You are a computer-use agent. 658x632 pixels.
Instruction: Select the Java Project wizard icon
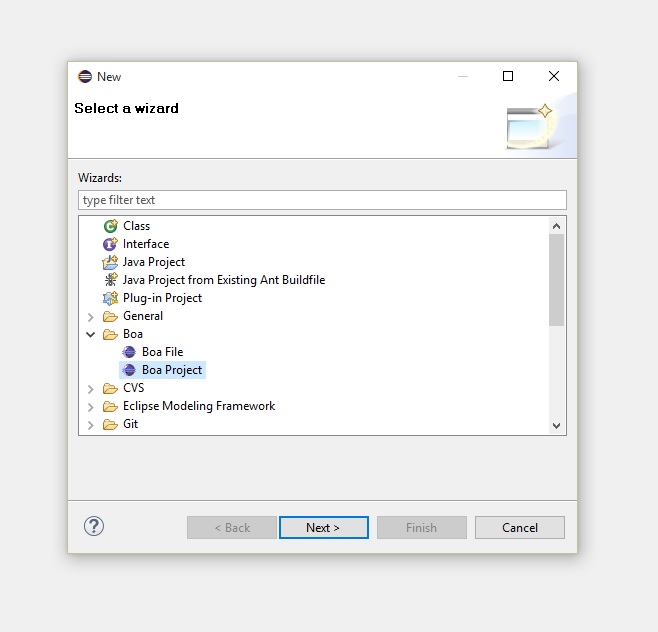tap(110, 262)
